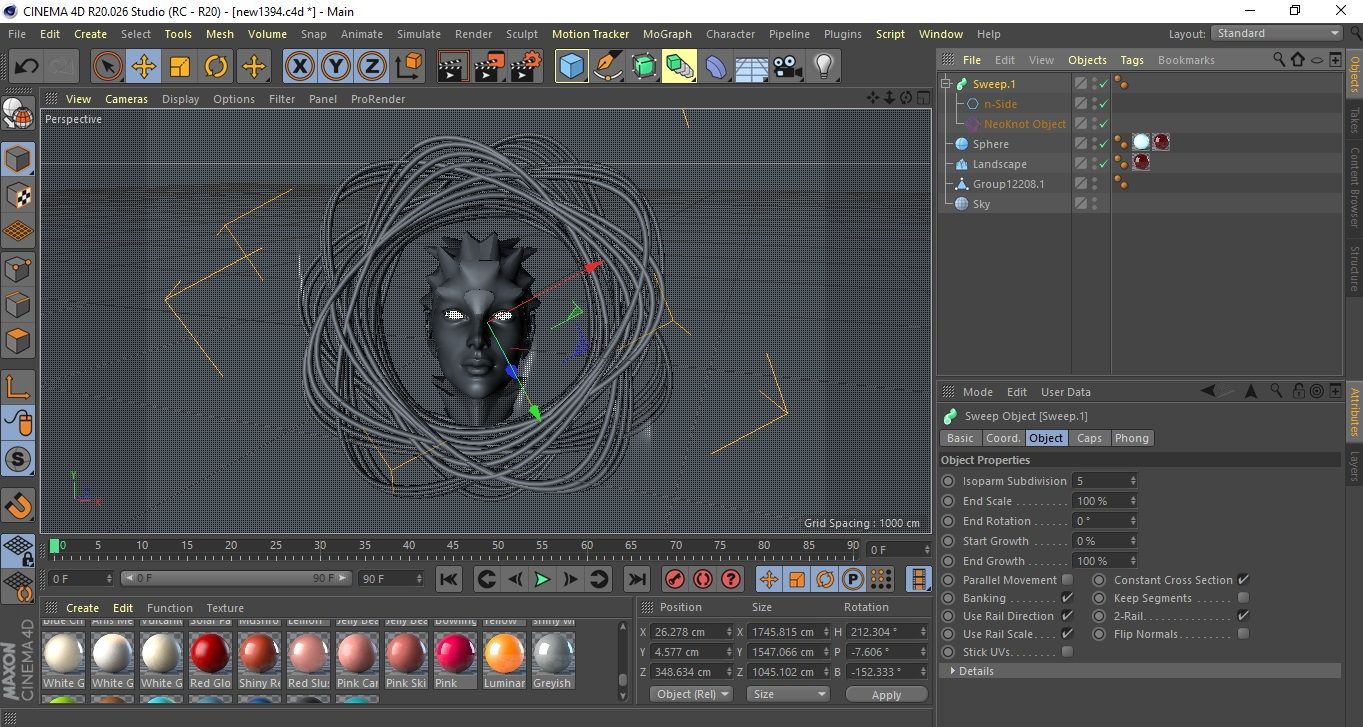
Task: Open the Object (Rel) coordinate dropdown
Action: (691, 694)
